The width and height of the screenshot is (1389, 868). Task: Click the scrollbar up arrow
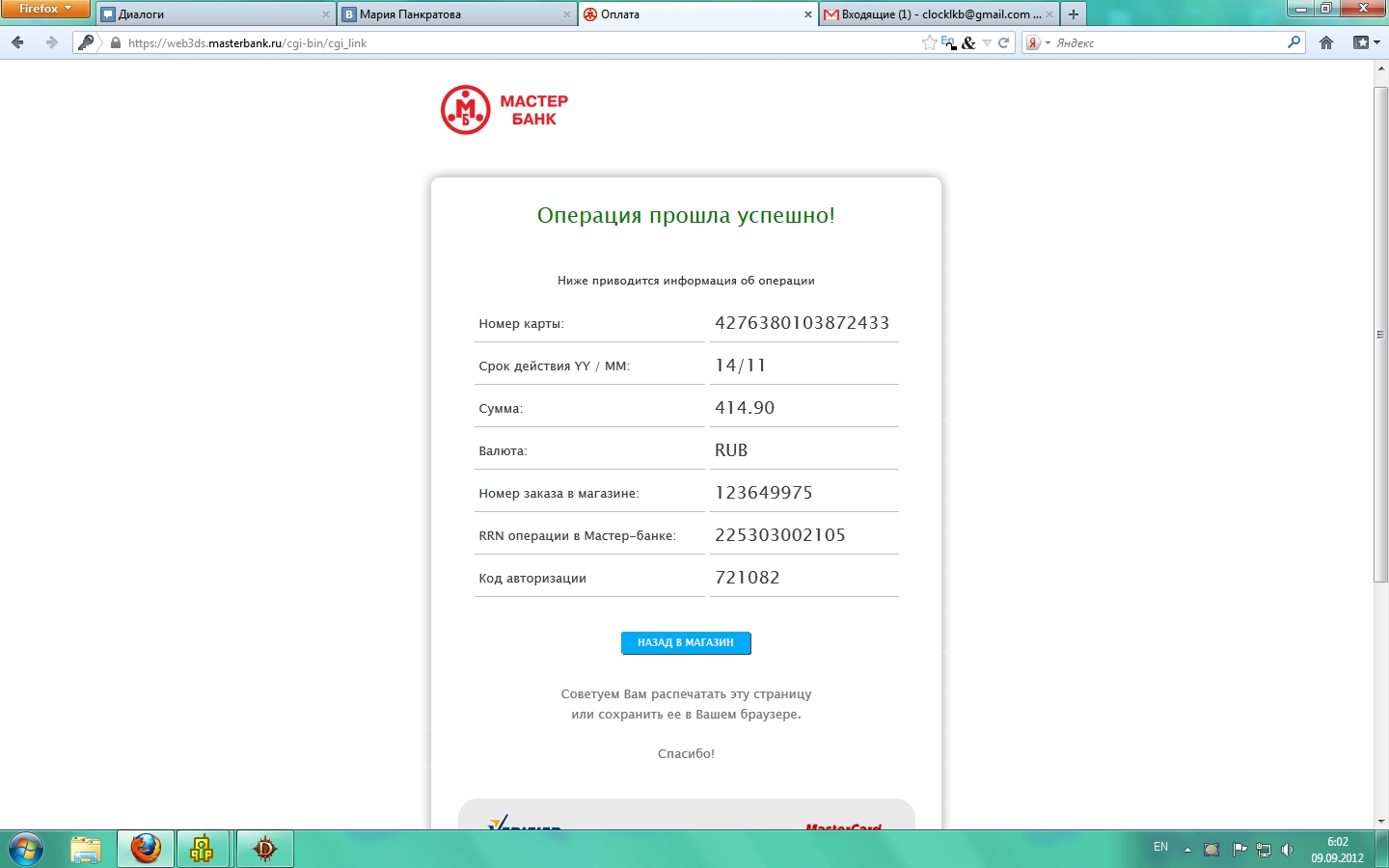click(1380, 68)
